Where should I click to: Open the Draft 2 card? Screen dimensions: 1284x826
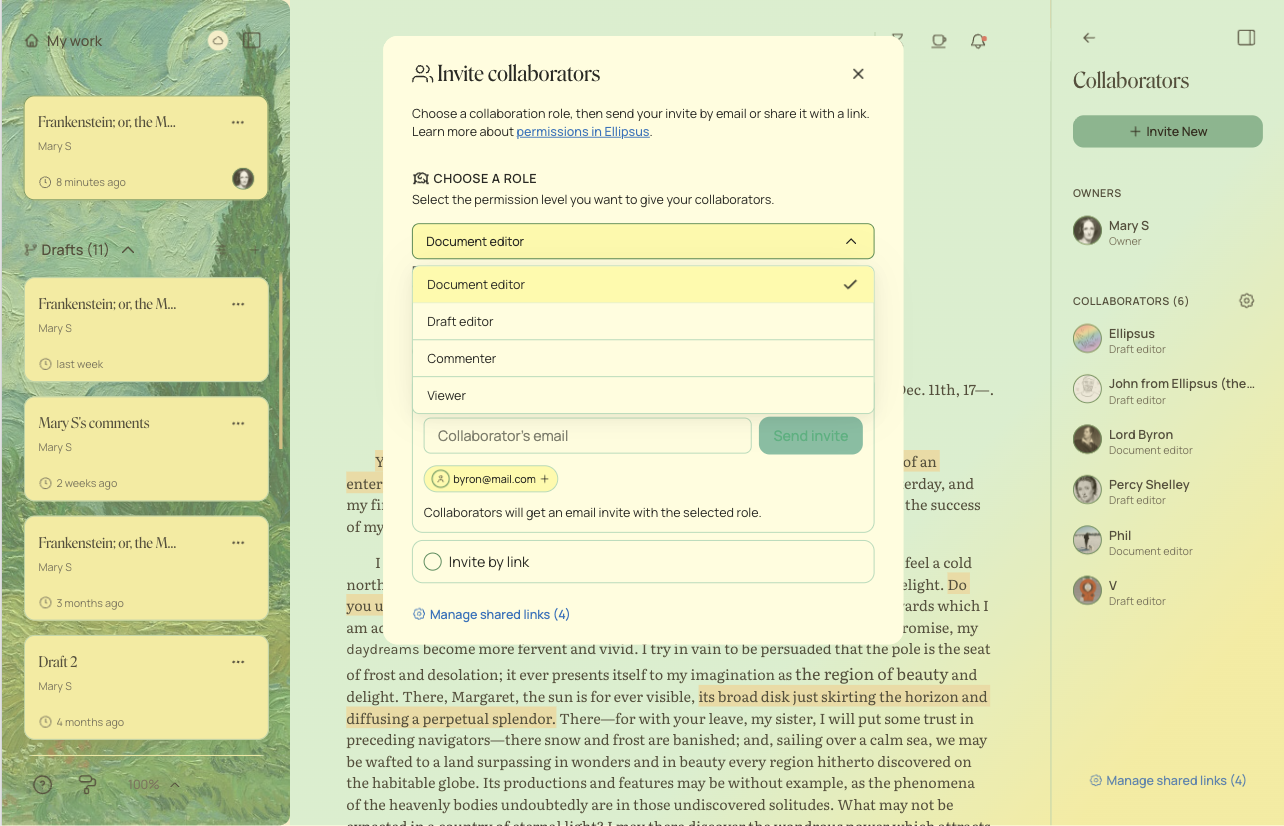point(147,688)
